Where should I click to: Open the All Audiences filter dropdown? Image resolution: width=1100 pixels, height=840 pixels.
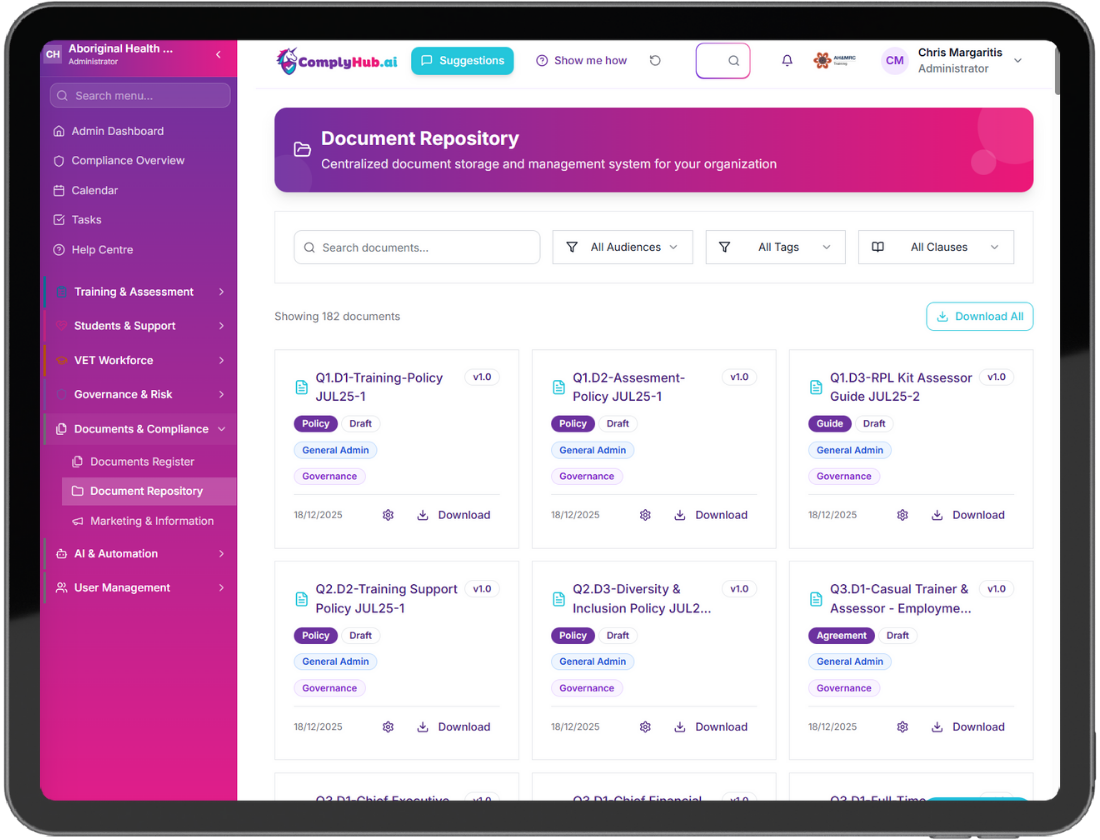(622, 247)
